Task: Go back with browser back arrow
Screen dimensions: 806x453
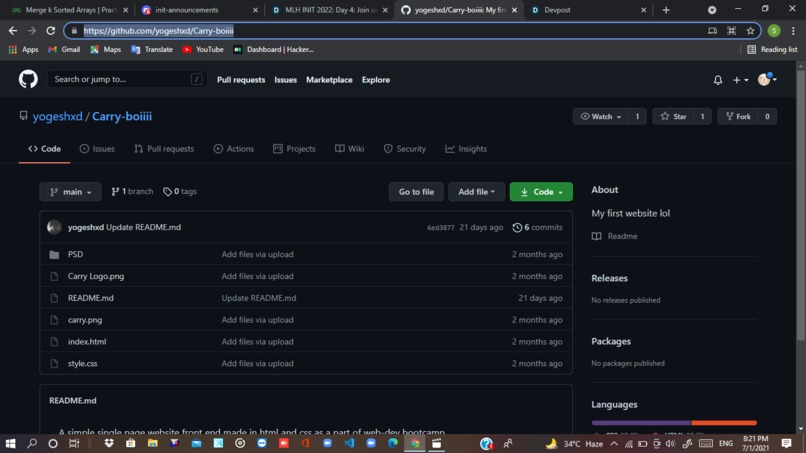Action: coord(13,31)
